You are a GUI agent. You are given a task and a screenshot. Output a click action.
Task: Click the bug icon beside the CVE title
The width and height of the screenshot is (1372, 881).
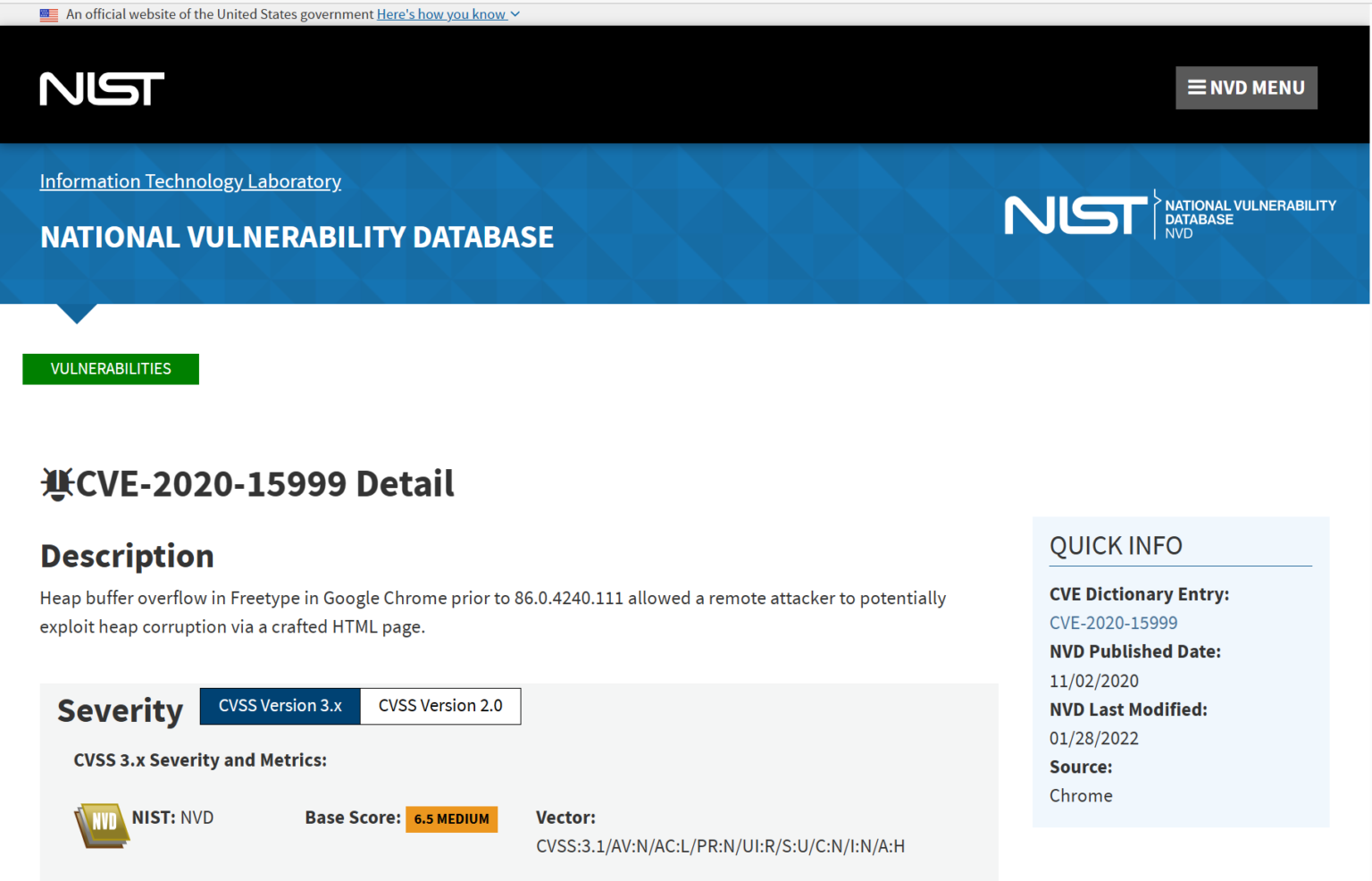pyautogui.click(x=56, y=482)
